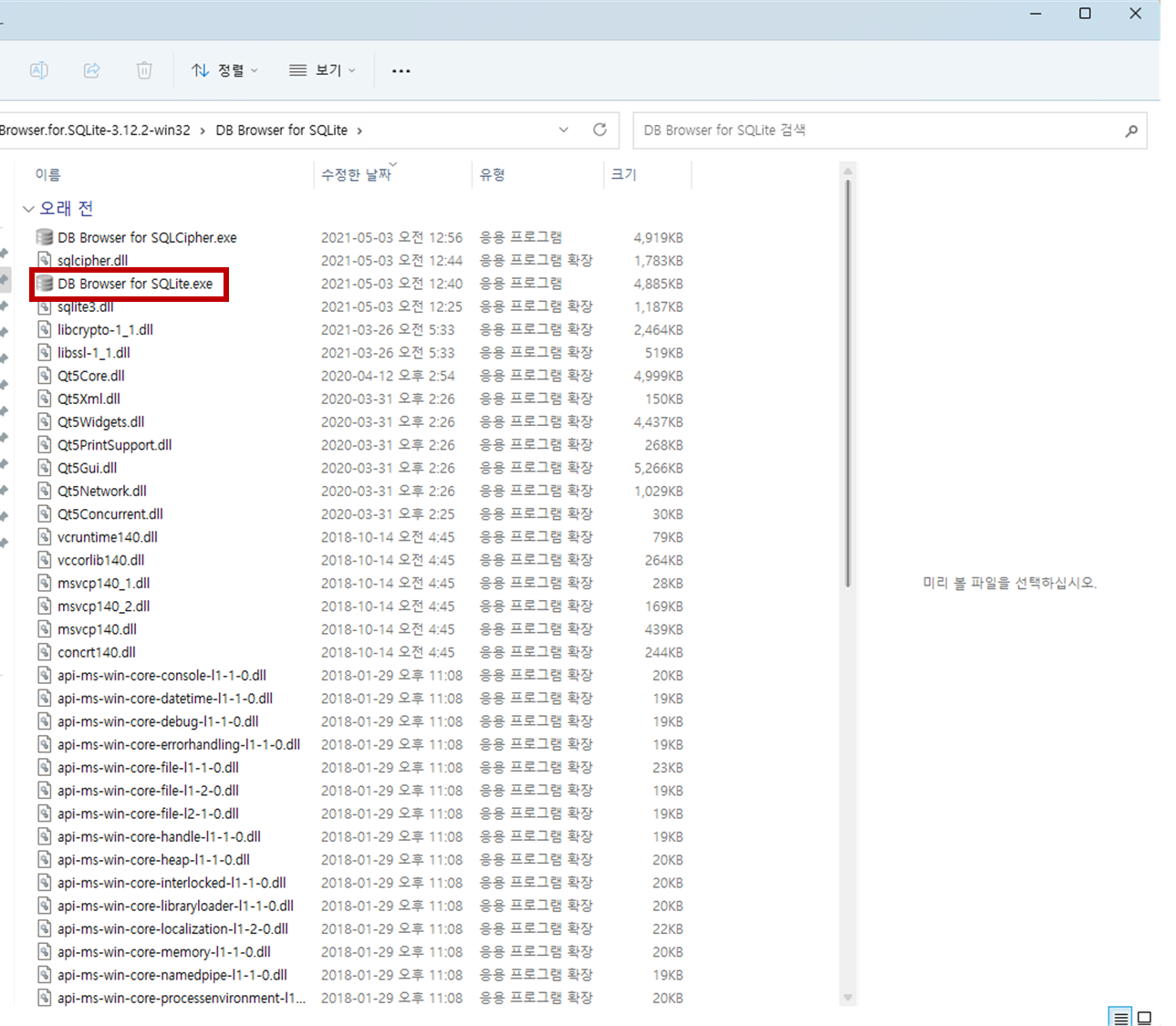Screen dimensions: 1176x1026
Task: Select msvcp140.dll file icon
Action: [44, 629]
